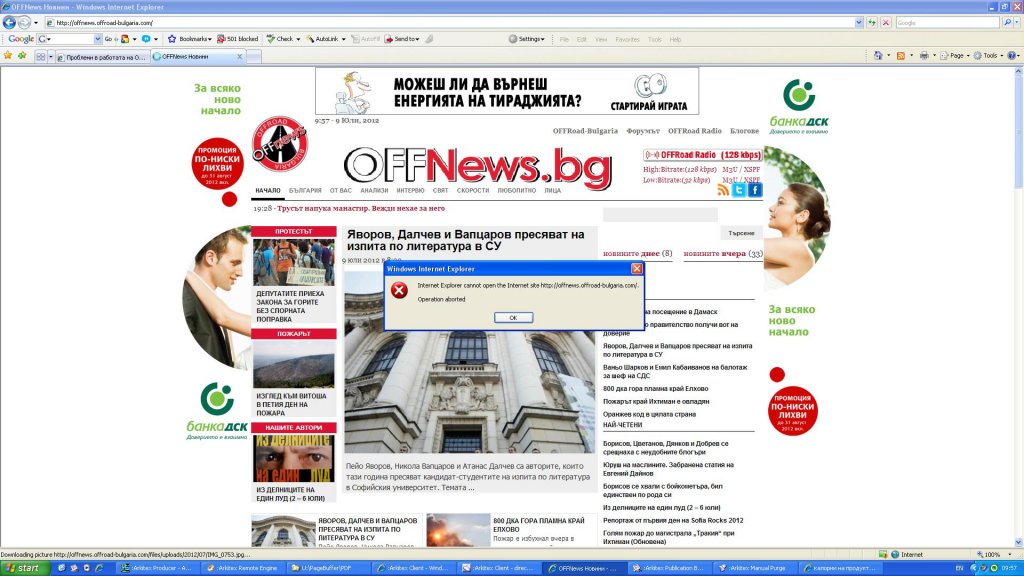Open the Quick Tabs list dropdown arrow
This screenshot has height=576, width=1024.
(x=50, y=57)
